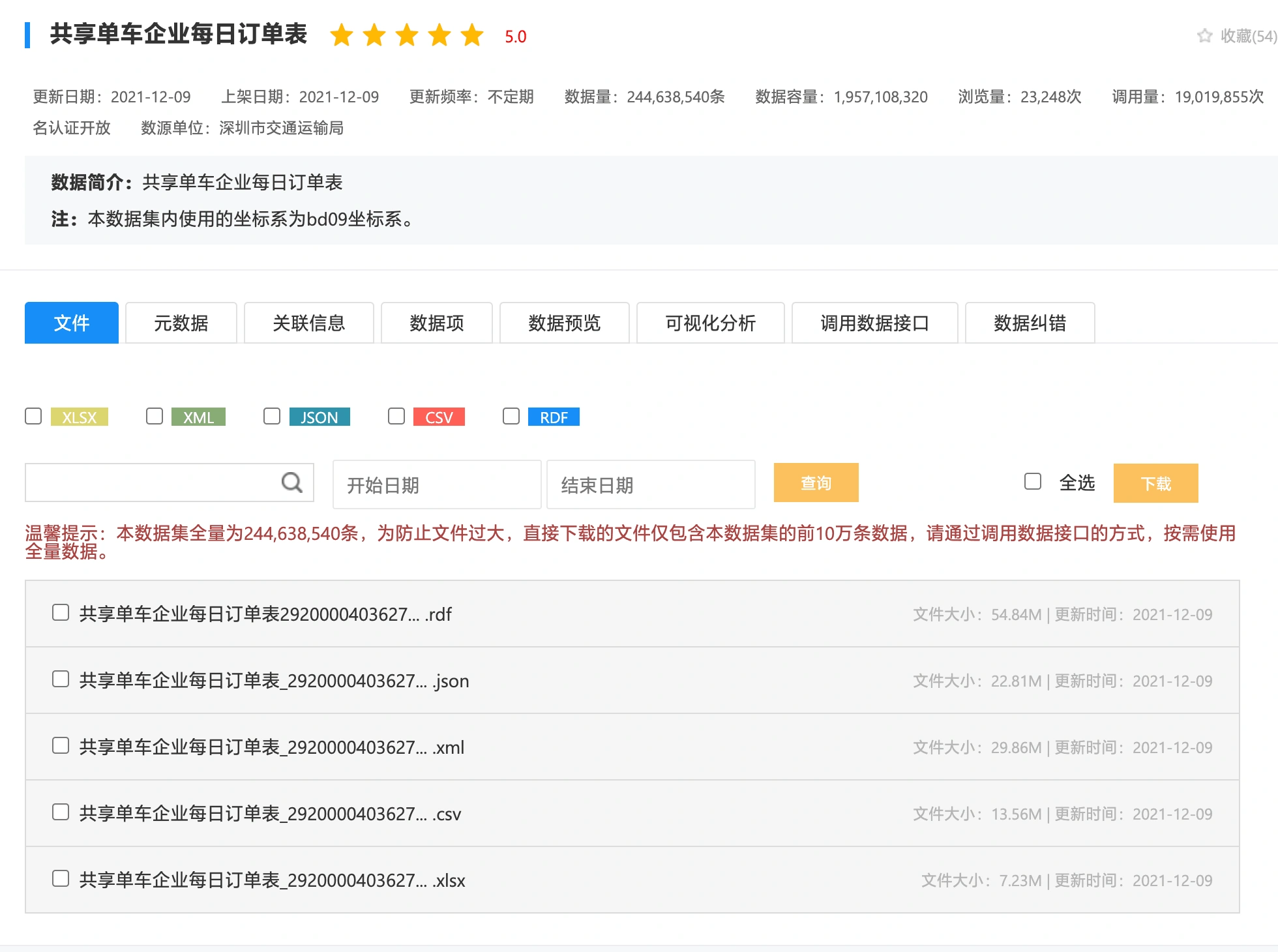Click the 下载 download button
This screenshot has width=1278, height=952.
[1155, 483]
